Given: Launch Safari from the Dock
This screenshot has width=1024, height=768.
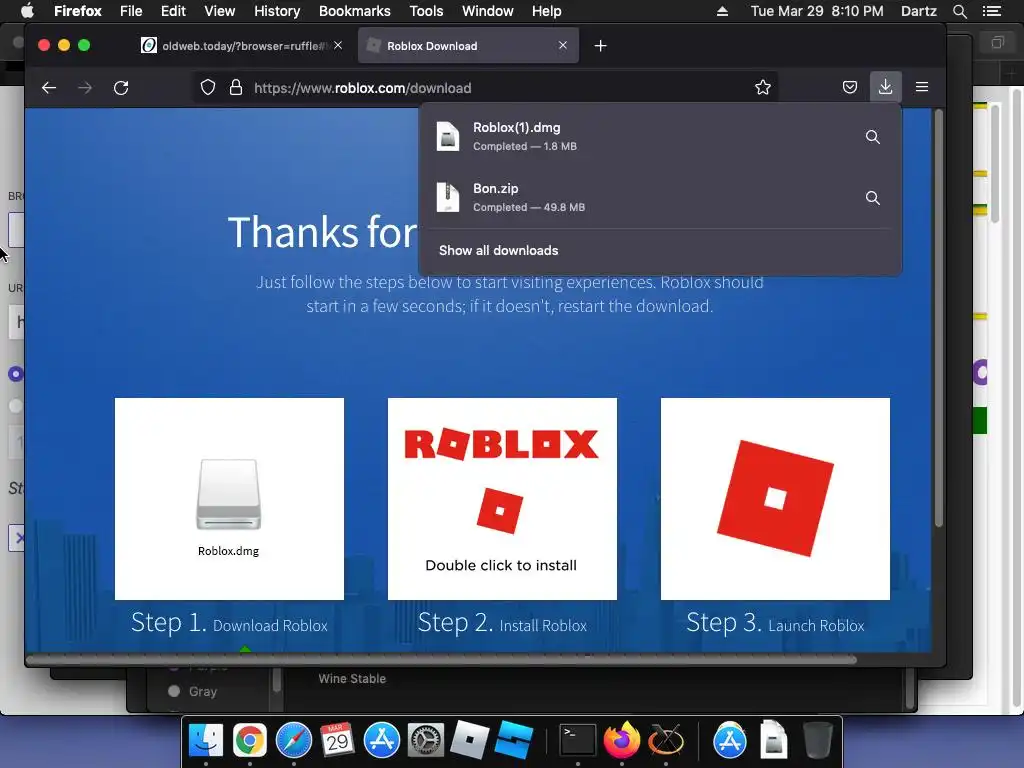Looking at the screenshot, I should [294, 740].
